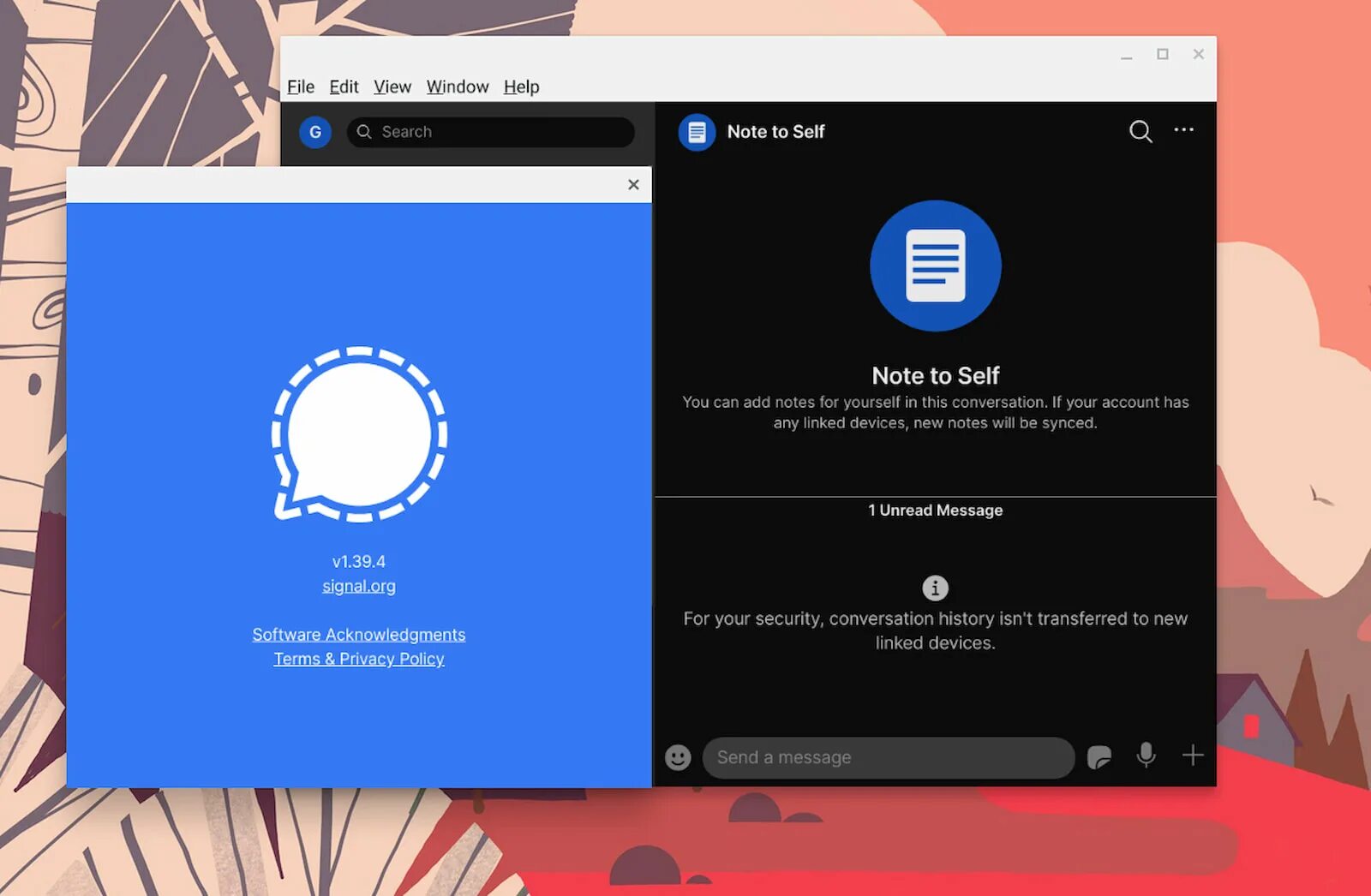The width and height of the screenshot is (1371, 896).
Task: Click the large Note to Self avatar
Action: [x=936, y=266]
